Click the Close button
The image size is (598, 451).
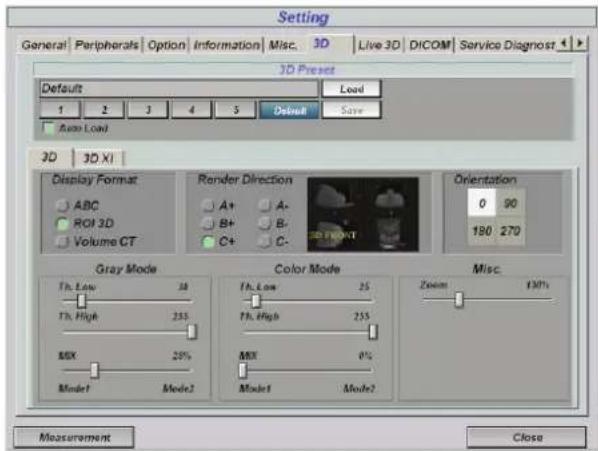527,437
